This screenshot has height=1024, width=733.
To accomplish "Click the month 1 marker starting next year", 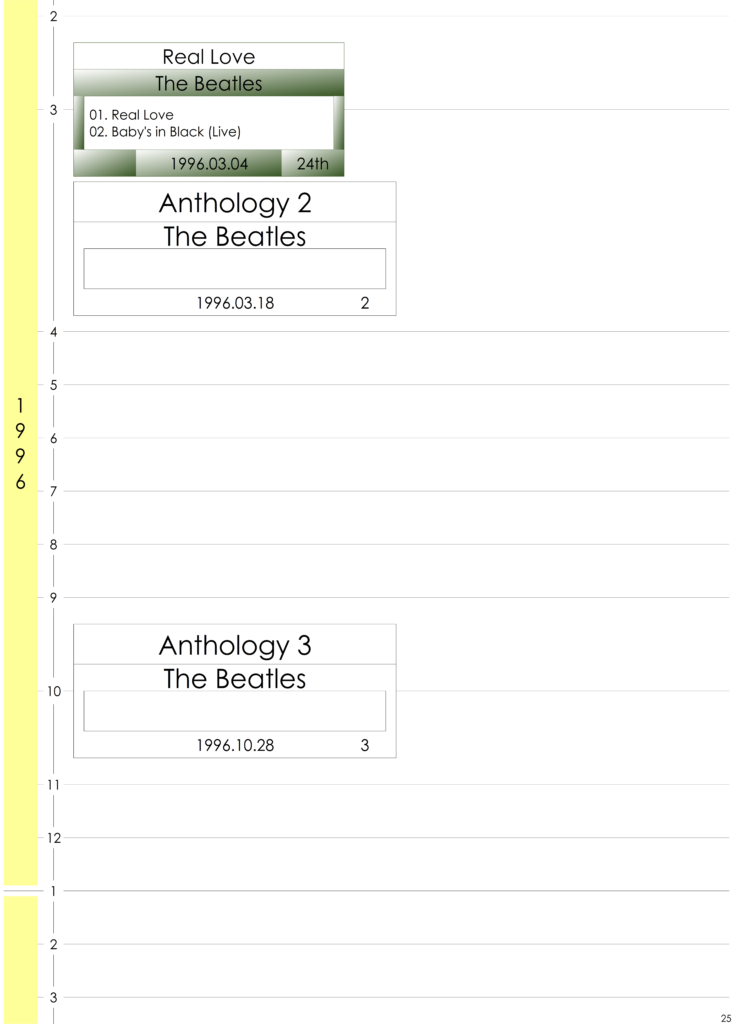I will pyautogui.click(x=53, y=891).
